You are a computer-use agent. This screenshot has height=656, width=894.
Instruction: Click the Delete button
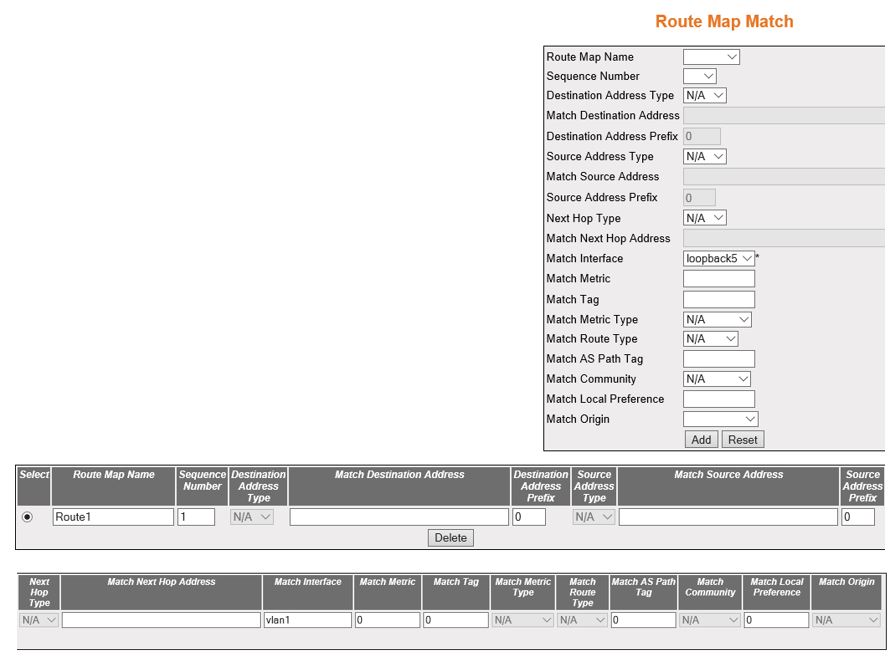coord(450,538)
